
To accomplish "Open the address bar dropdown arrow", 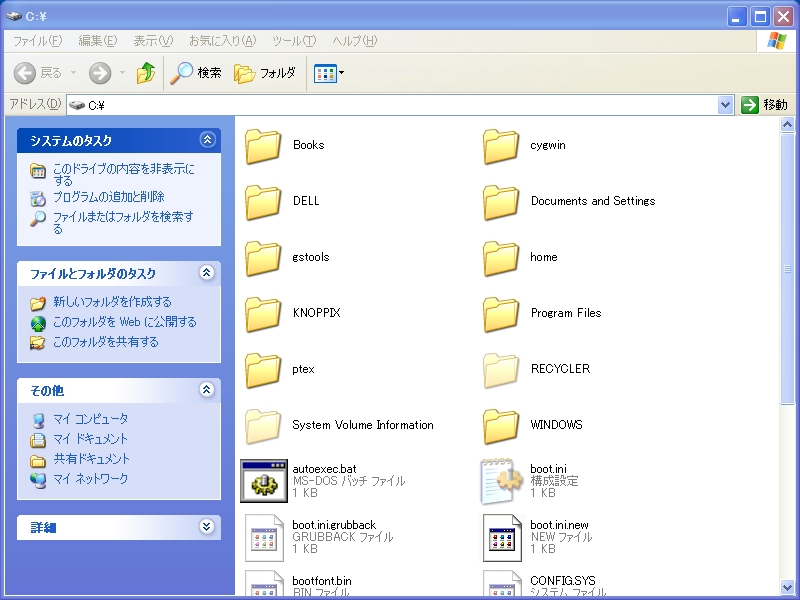I will [726, 105].
